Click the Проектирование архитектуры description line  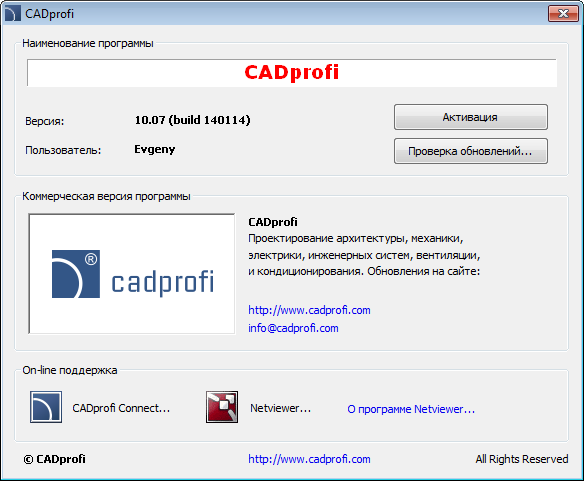356,238
